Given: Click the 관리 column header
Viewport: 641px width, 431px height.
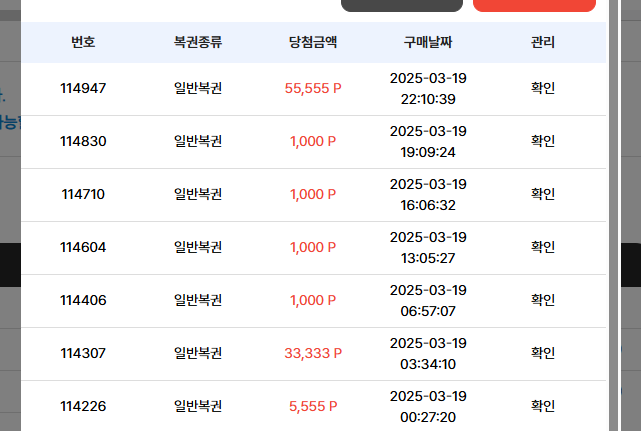Looking at the screenshot, I should tap(542, 42).
